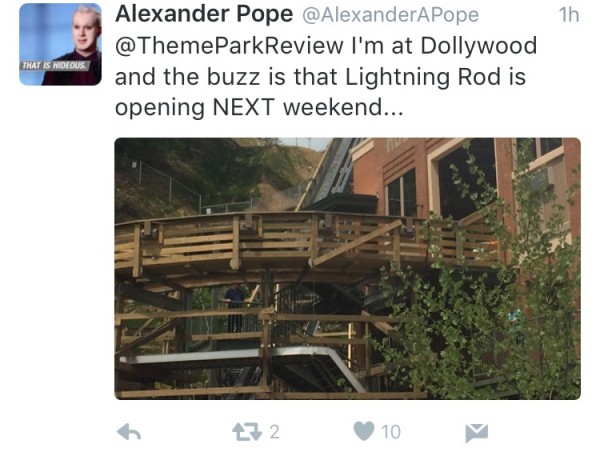600x452 pixels.
Task: Click the Alexander Pope display name
Action: 204,15
